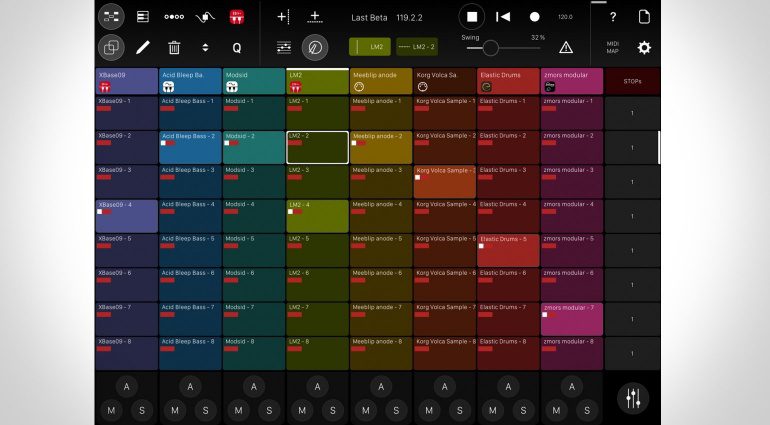Select the pencil edit tool
The width and height of the screenshot is (770, 425).
pos(142,47)
